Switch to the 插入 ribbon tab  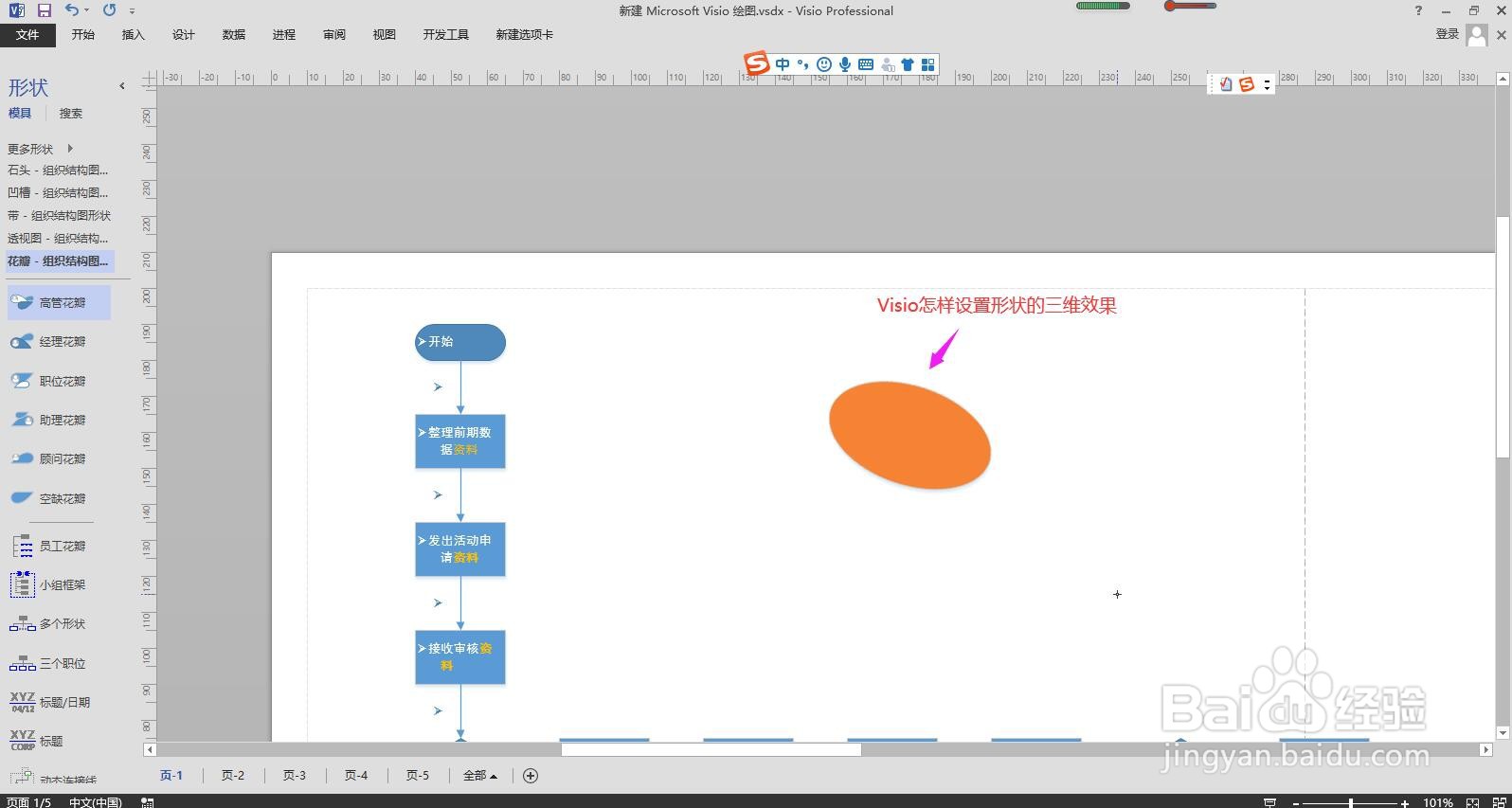[x=134, y=35]
